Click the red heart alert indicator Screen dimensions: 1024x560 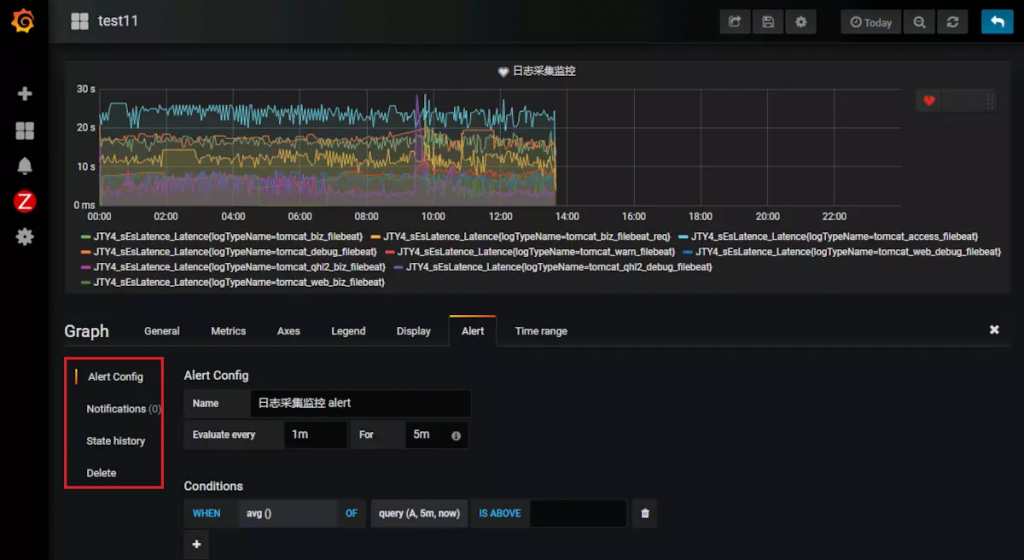929,101
